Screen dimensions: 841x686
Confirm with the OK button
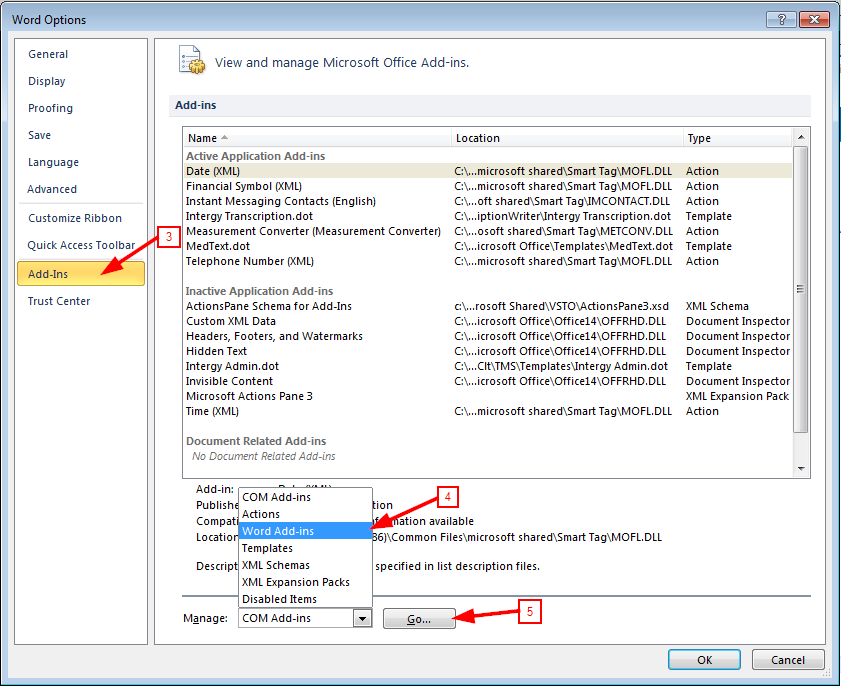point(704,660)
